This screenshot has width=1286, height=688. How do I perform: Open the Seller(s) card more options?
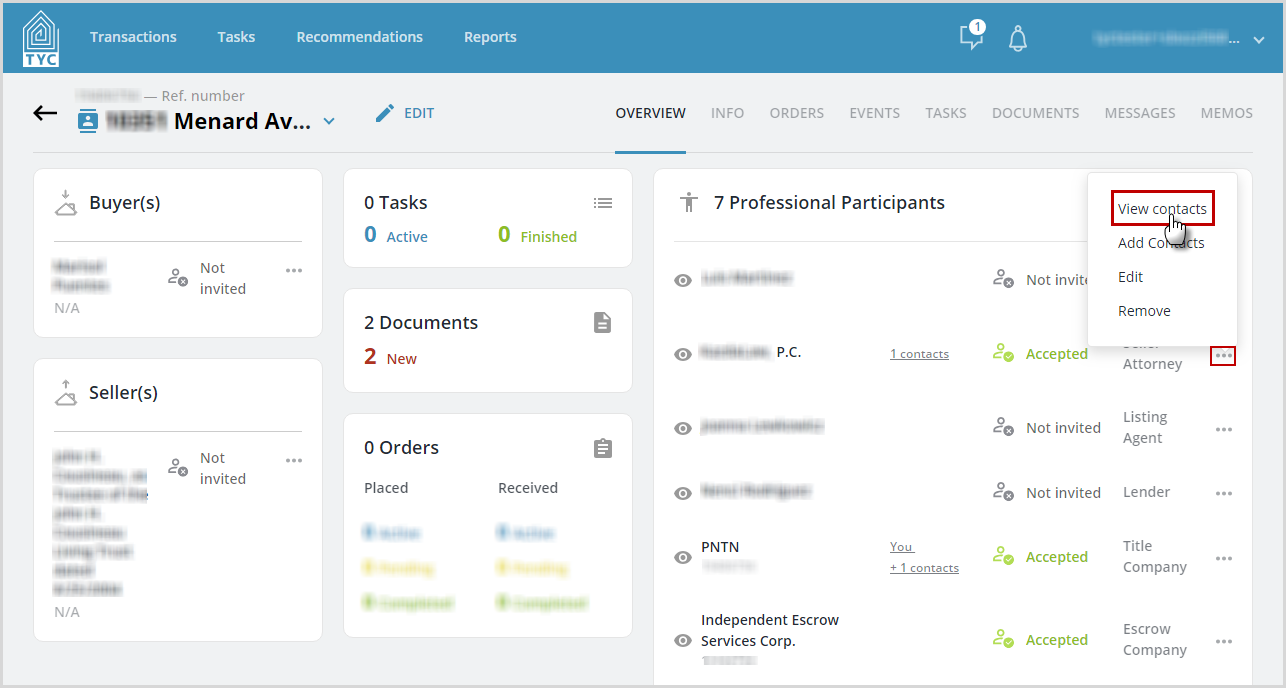pos(294,460)
